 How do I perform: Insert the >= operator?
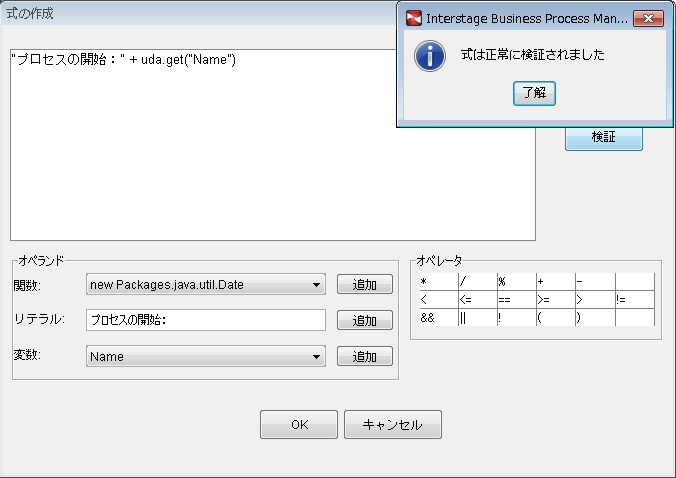coord(556,300)
